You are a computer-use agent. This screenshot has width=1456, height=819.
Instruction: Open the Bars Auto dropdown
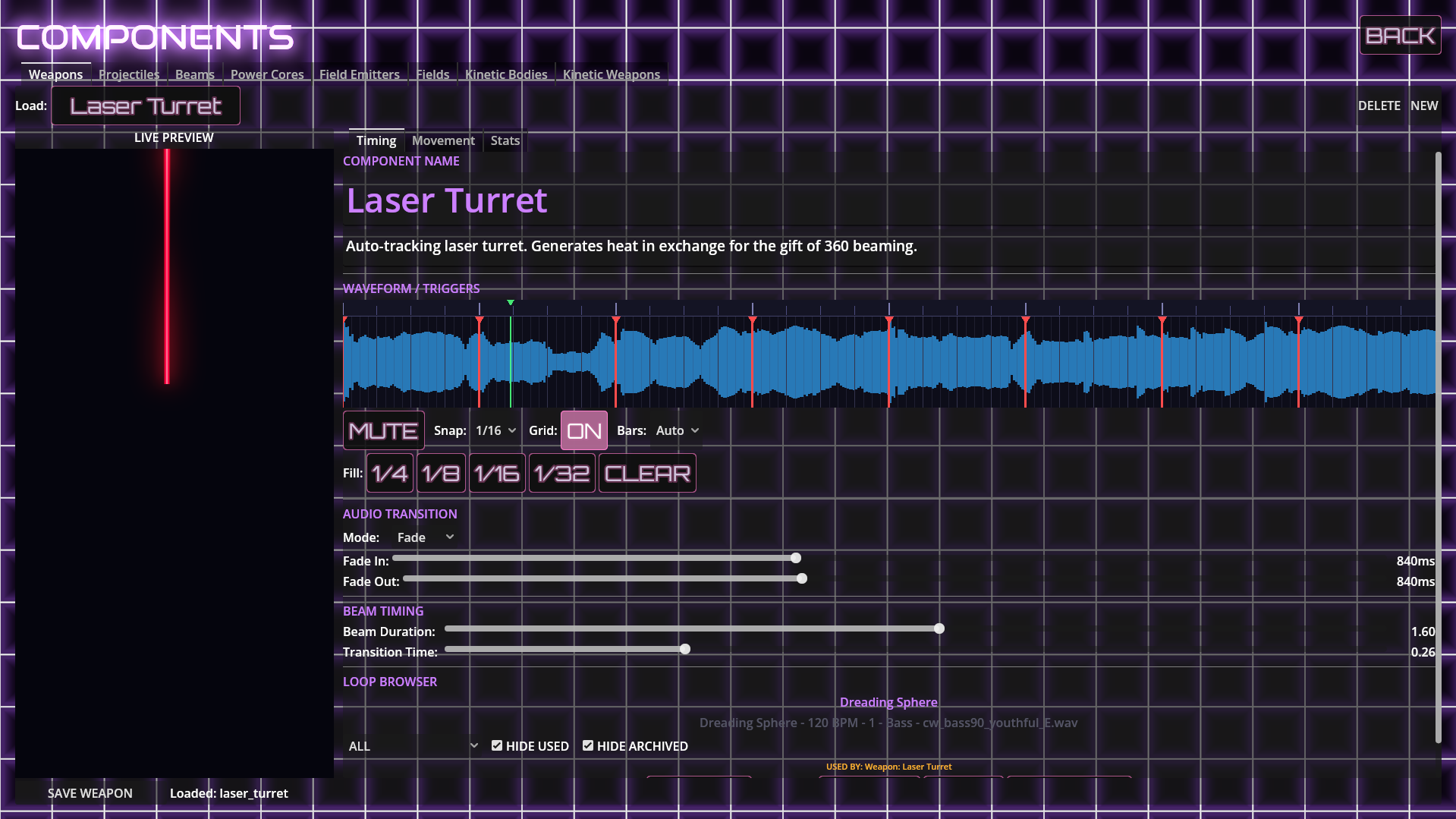[x=677, y=430]
